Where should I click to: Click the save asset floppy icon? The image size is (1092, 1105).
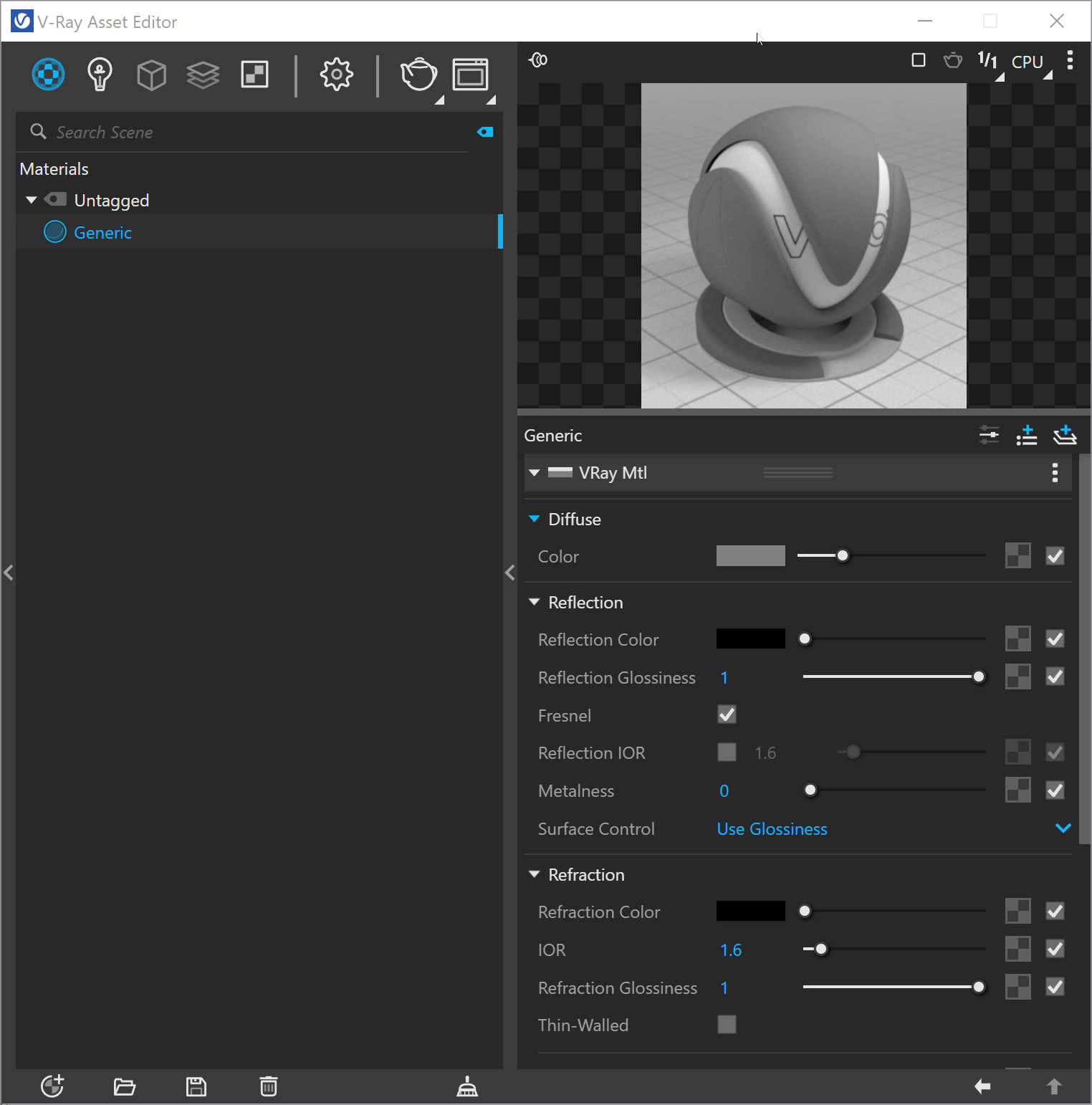pos(196,1087)
